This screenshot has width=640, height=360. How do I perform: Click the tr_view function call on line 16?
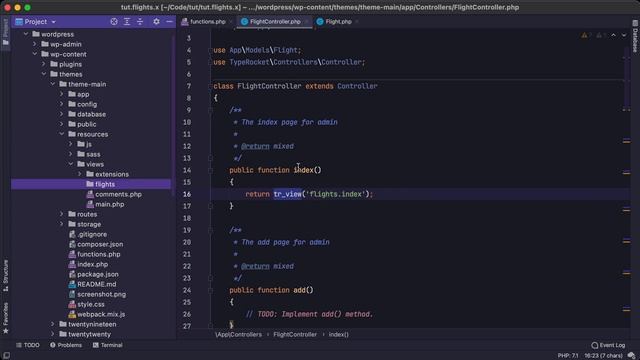click(287, 194)
